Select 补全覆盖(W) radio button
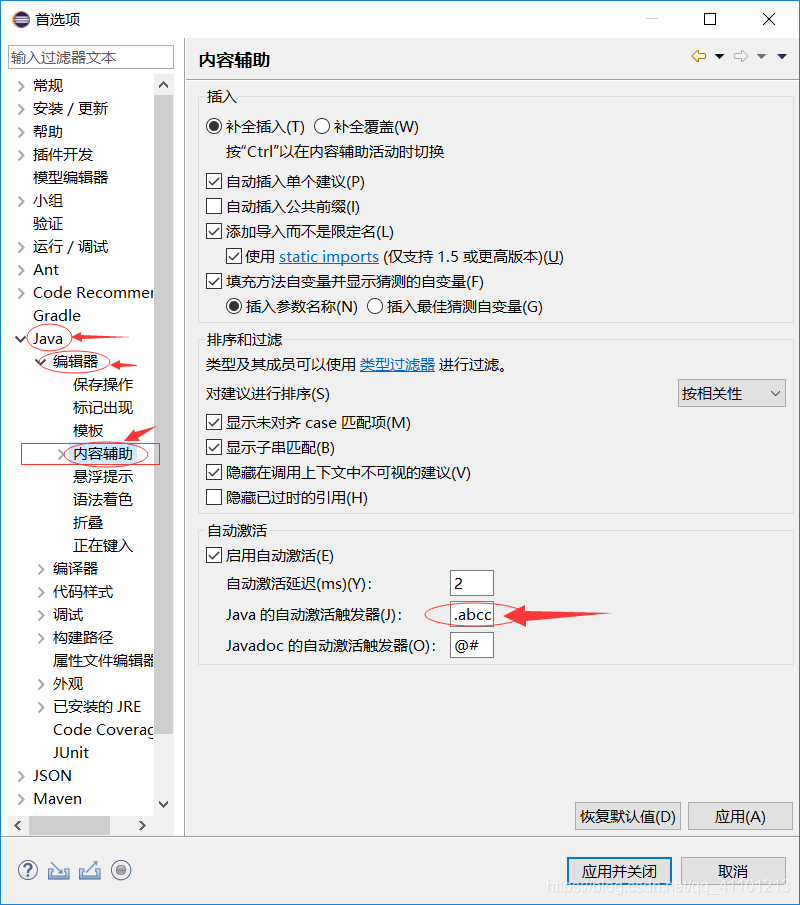This screenshot has width=800, height=905. point(322,126)
